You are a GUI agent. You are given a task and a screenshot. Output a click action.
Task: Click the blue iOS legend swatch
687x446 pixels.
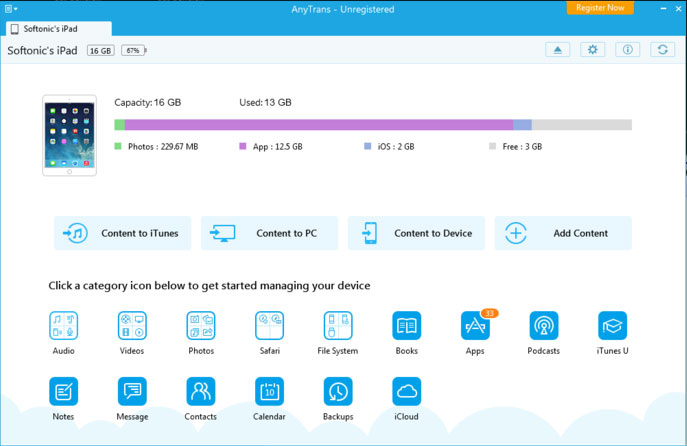tap(368, 146)
